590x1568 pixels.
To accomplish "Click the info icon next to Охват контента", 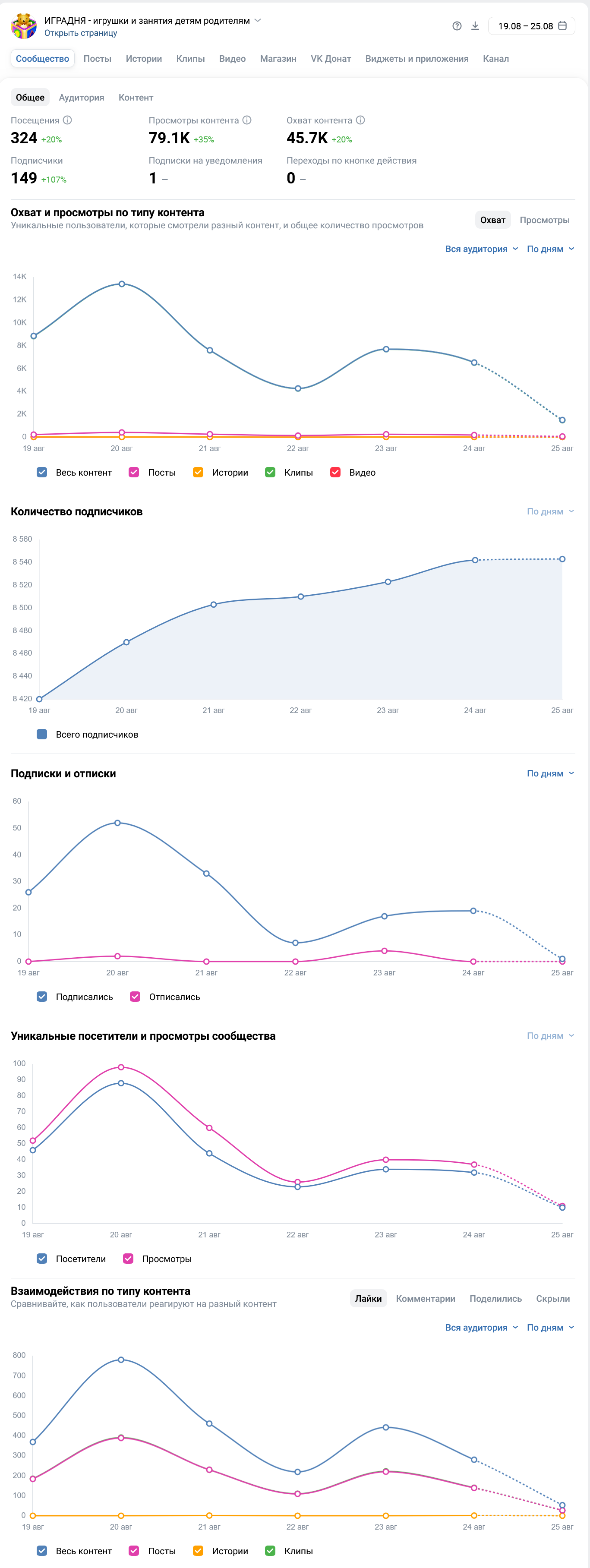I will [360, 120].
